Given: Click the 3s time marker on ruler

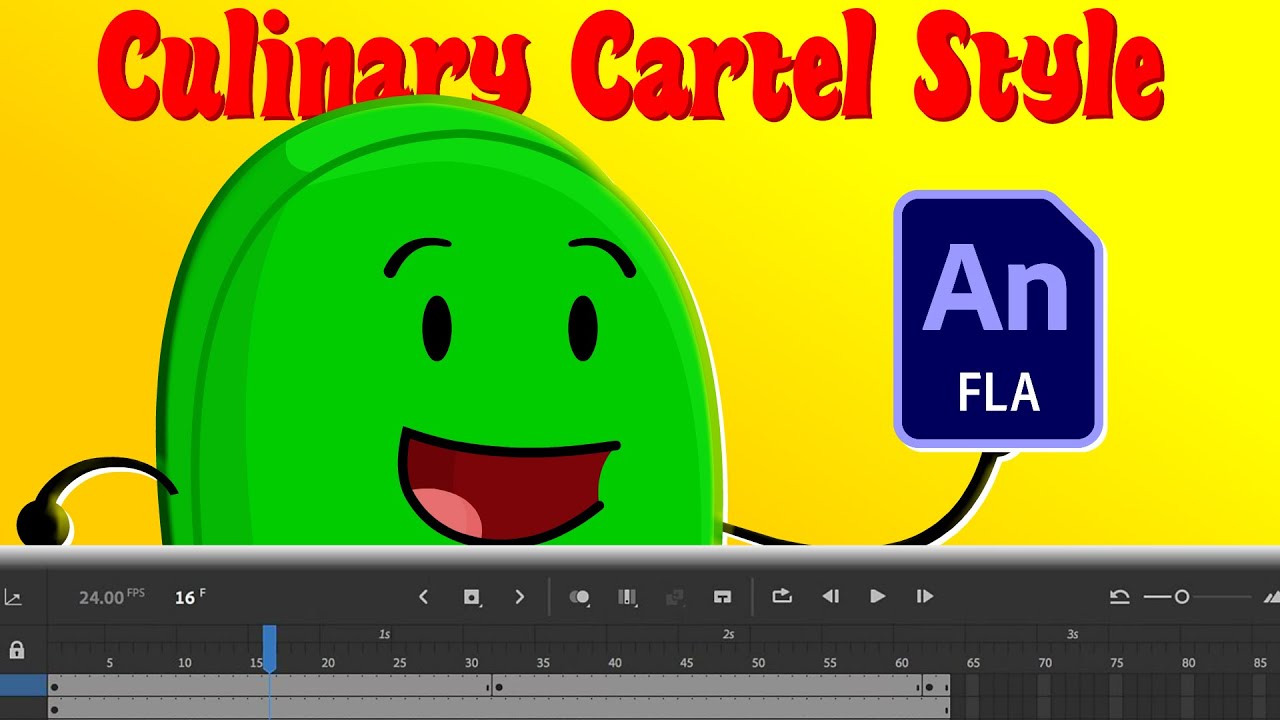Looking at the screenshot, I should pos(1073,634).
